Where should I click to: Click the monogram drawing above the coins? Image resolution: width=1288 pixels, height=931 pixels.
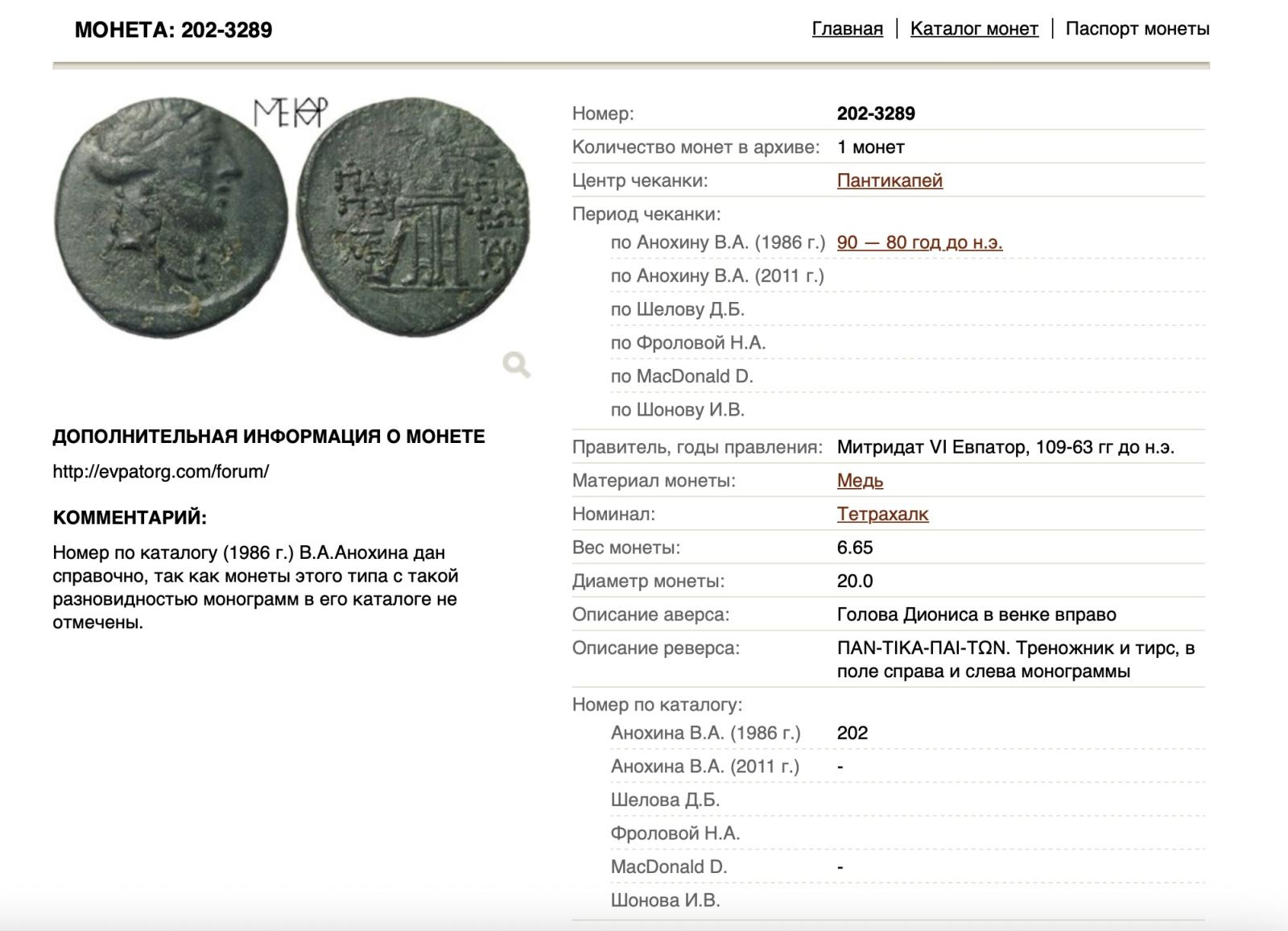(x=291, y=113)
